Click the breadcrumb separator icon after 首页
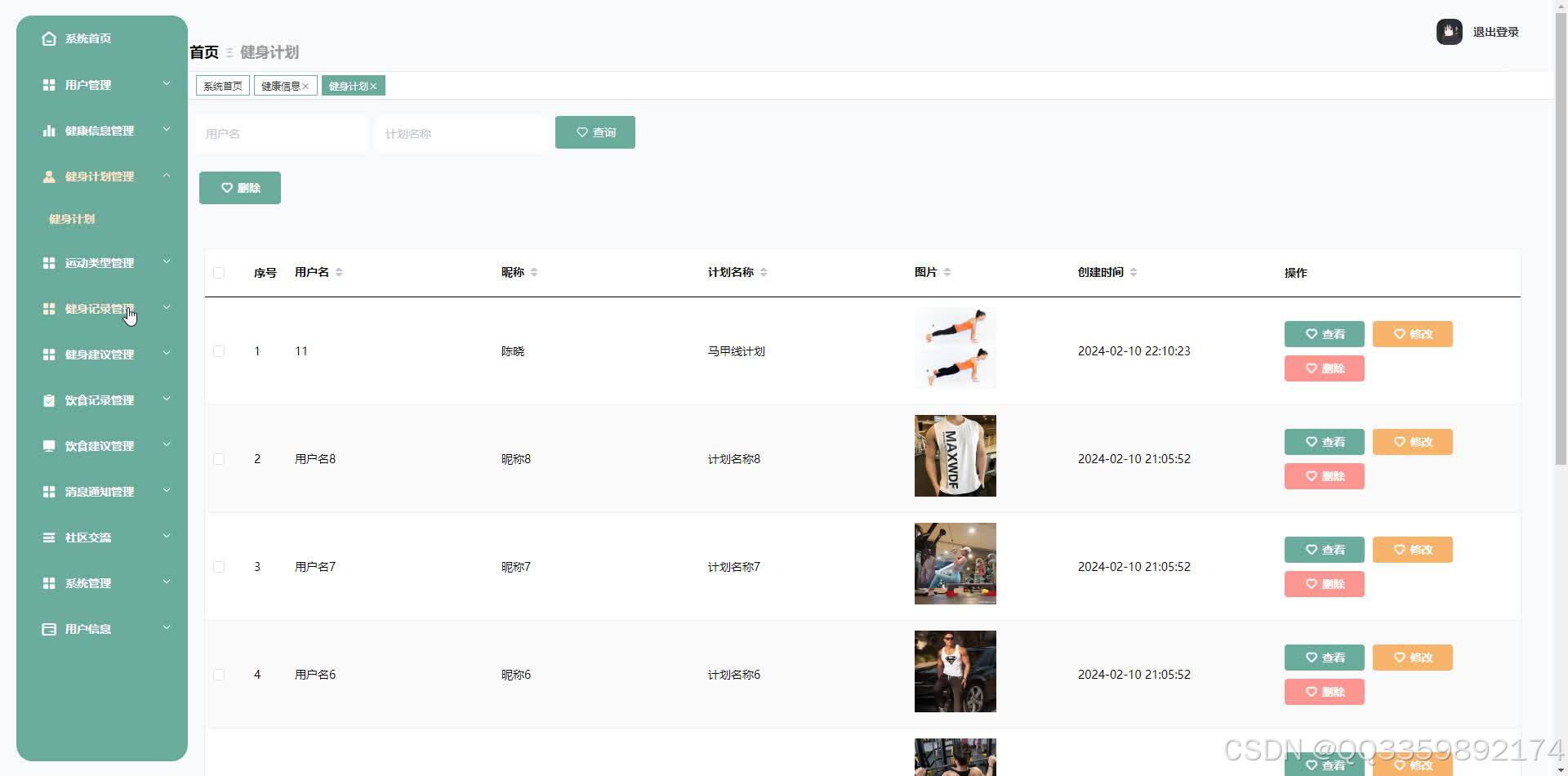 (229, 52)
